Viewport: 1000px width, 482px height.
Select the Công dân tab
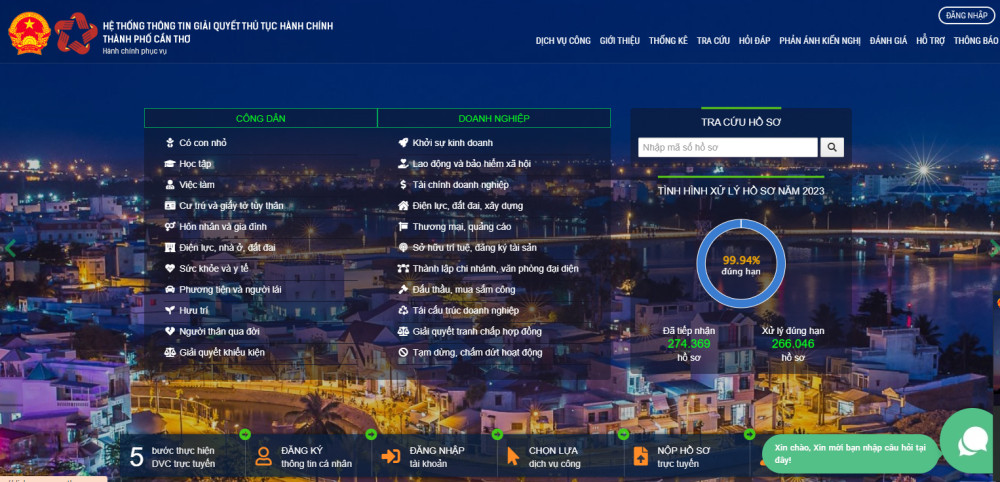pos(261,118)
